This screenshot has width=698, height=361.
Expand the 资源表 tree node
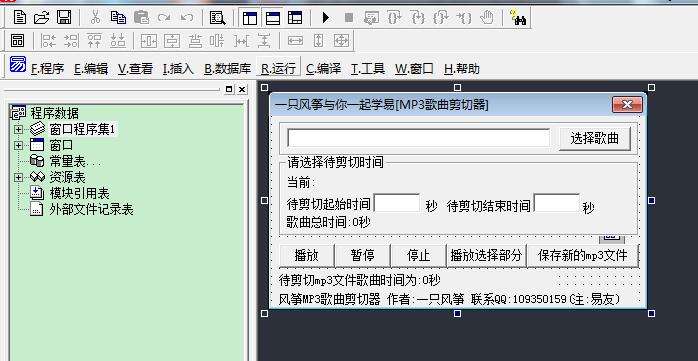(x=18, y=177)
